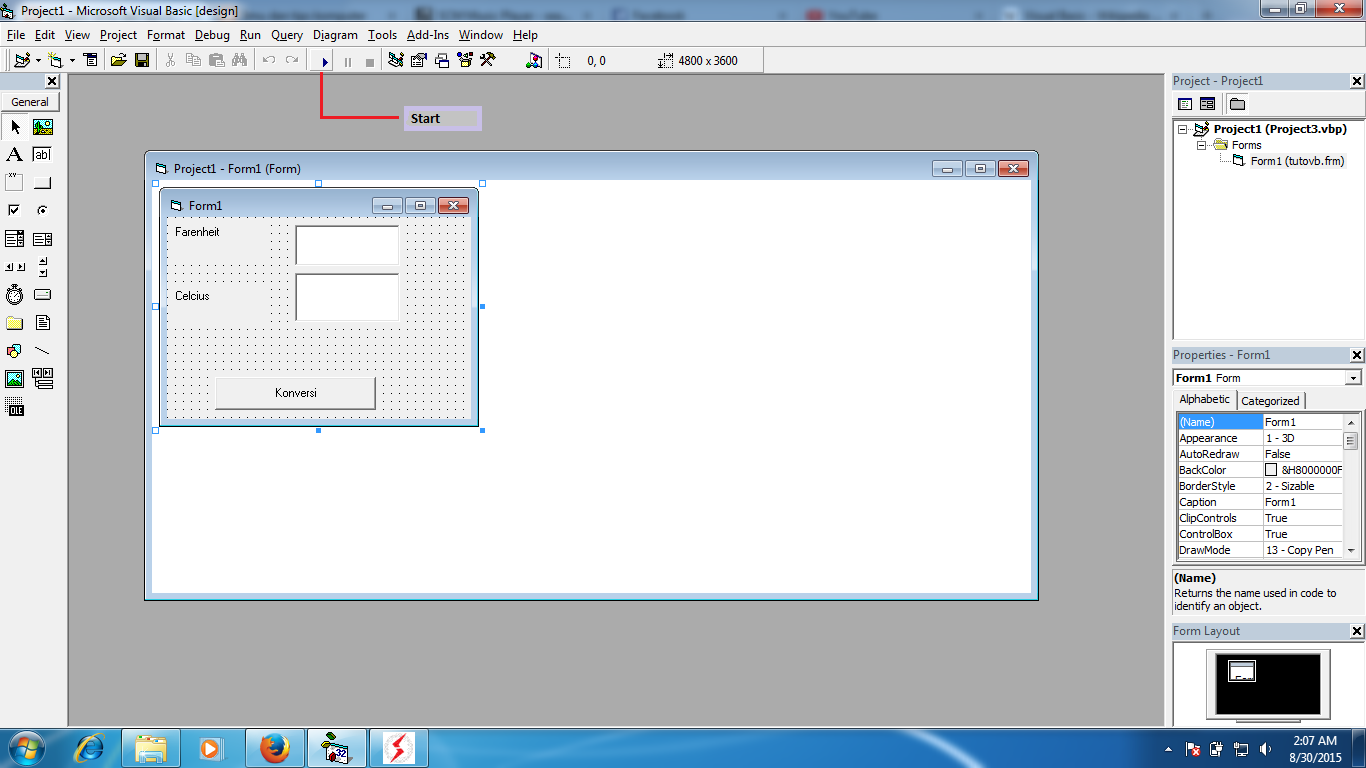Select the Data control tool

click(x=42, y=379)
